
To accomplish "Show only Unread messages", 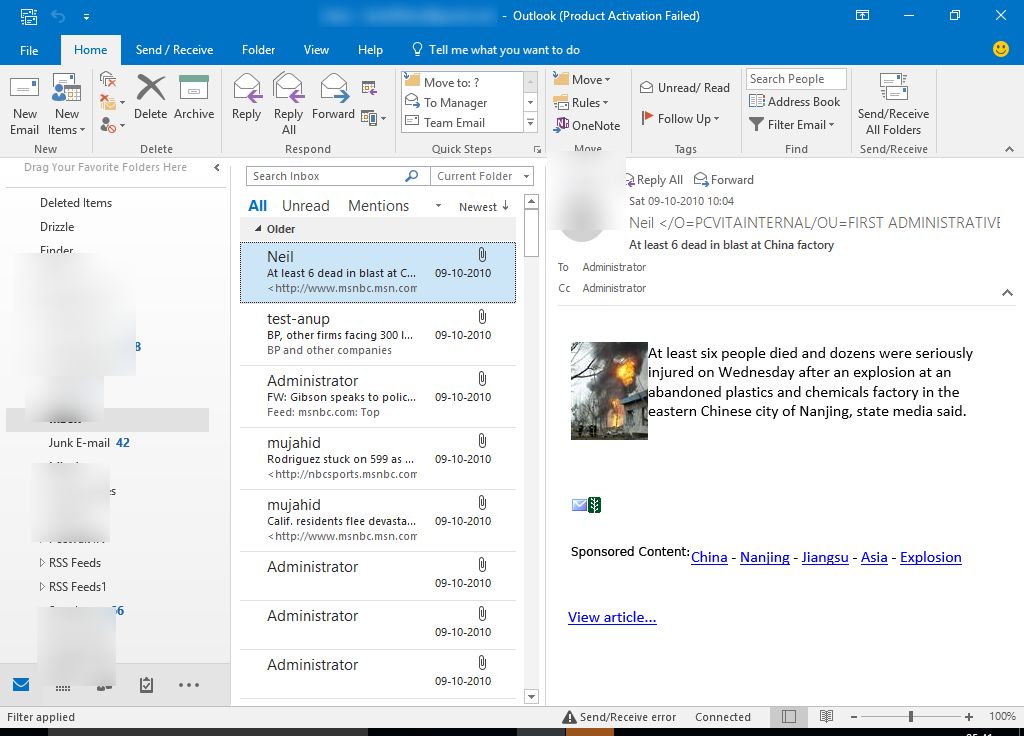I will point(306,206).
